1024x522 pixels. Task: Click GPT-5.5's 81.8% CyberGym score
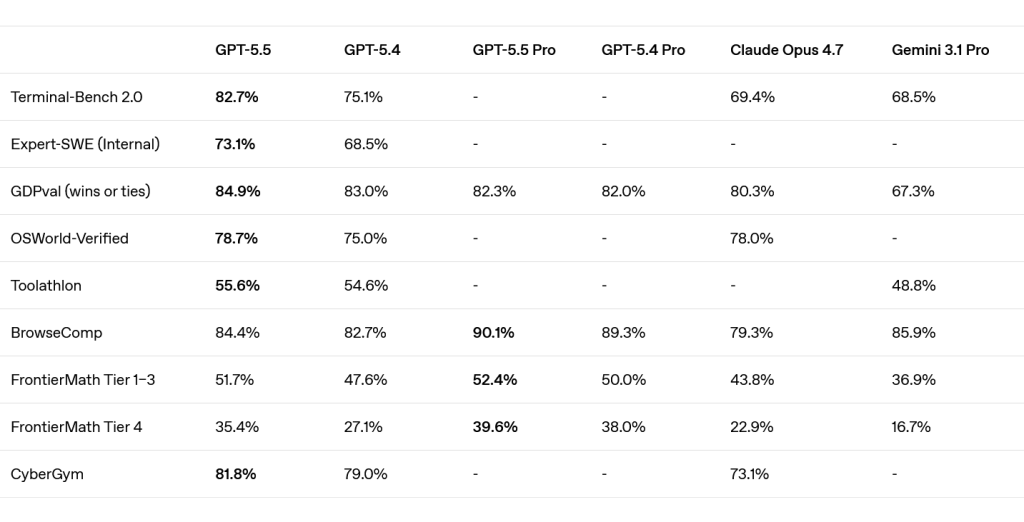point(236,474)
